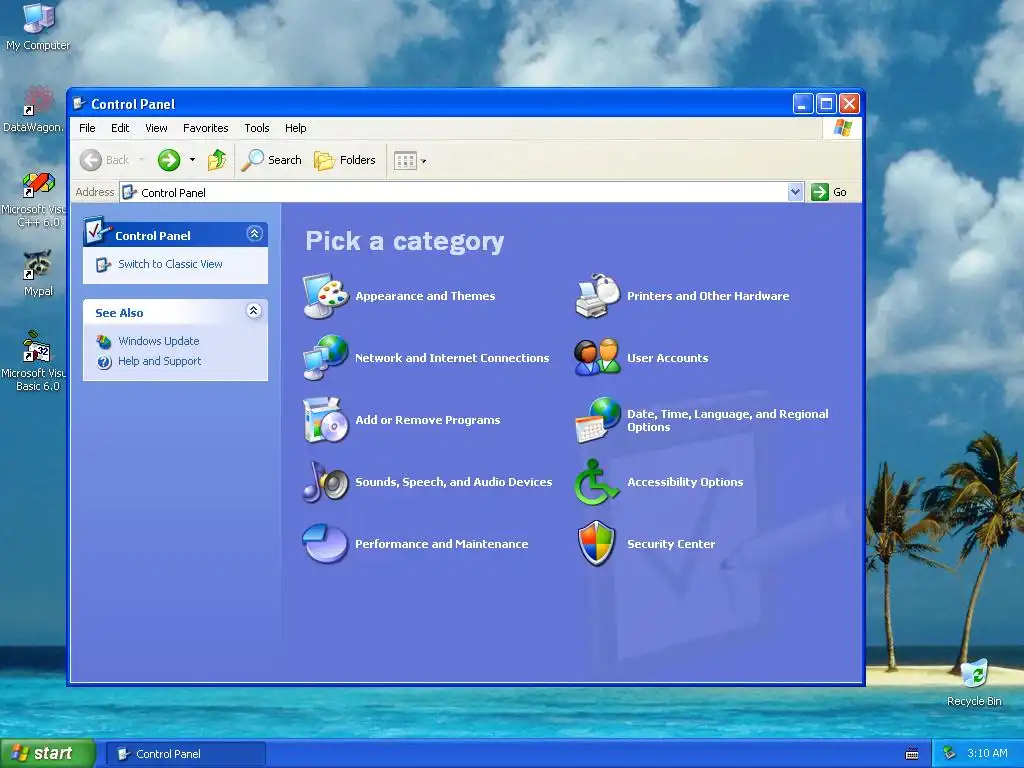Image resolution: width=1024 pixels, height=768 pixels.
Task: Open the Favorites menu
Action: tap(206, 128)
